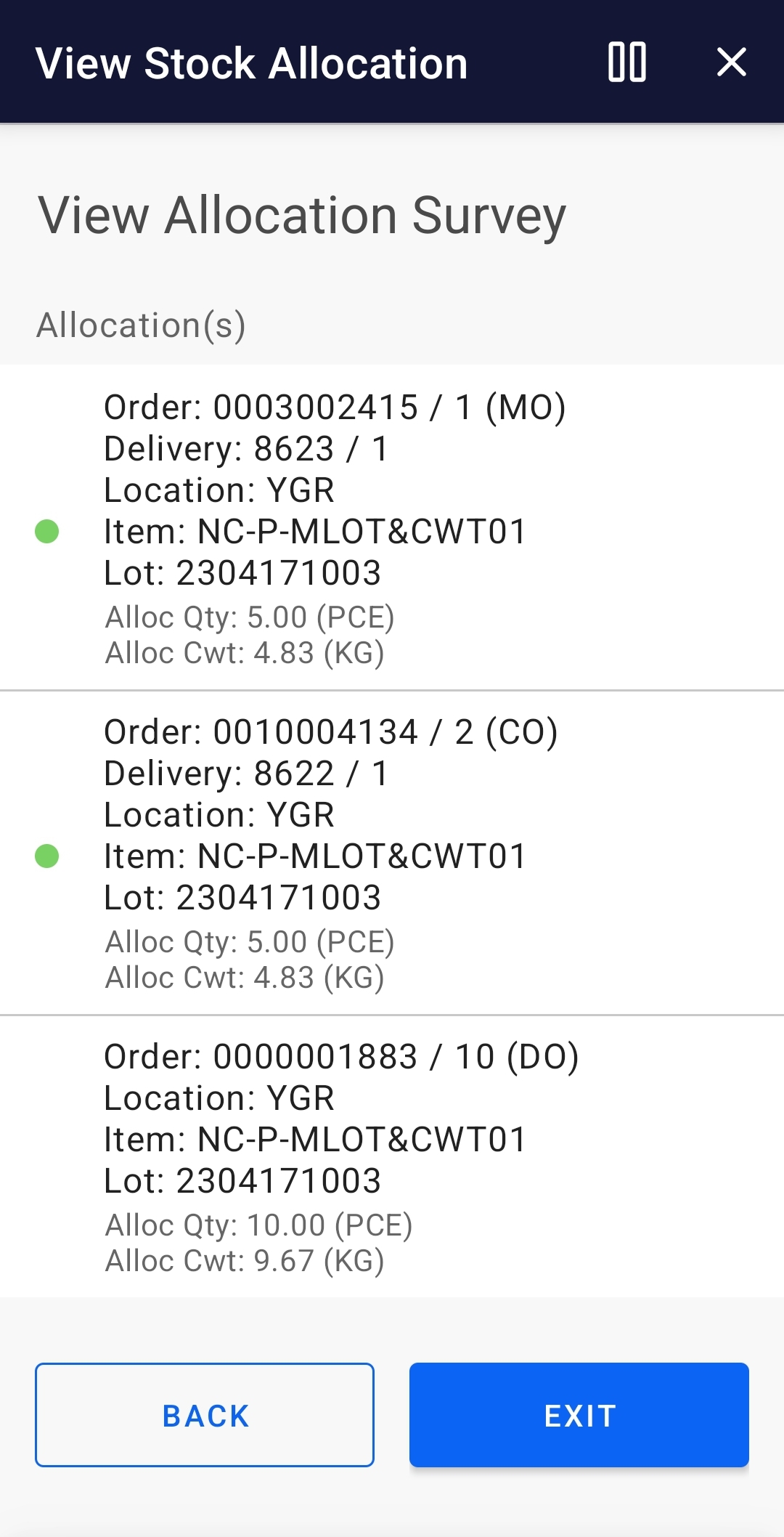Image resolution: width=784 pixels, height=1537 pixels.
Task: Tap Lot 2304171003 in the first allocation
Action: point(242,573)
